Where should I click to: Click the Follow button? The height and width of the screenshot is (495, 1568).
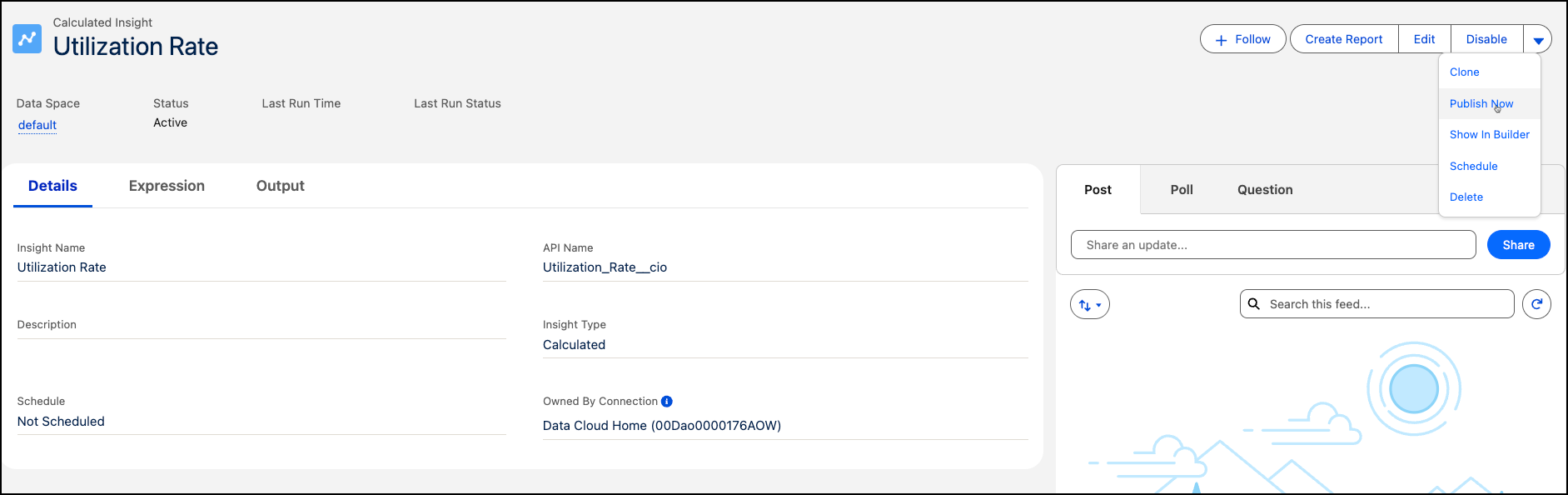point(1242,39)
